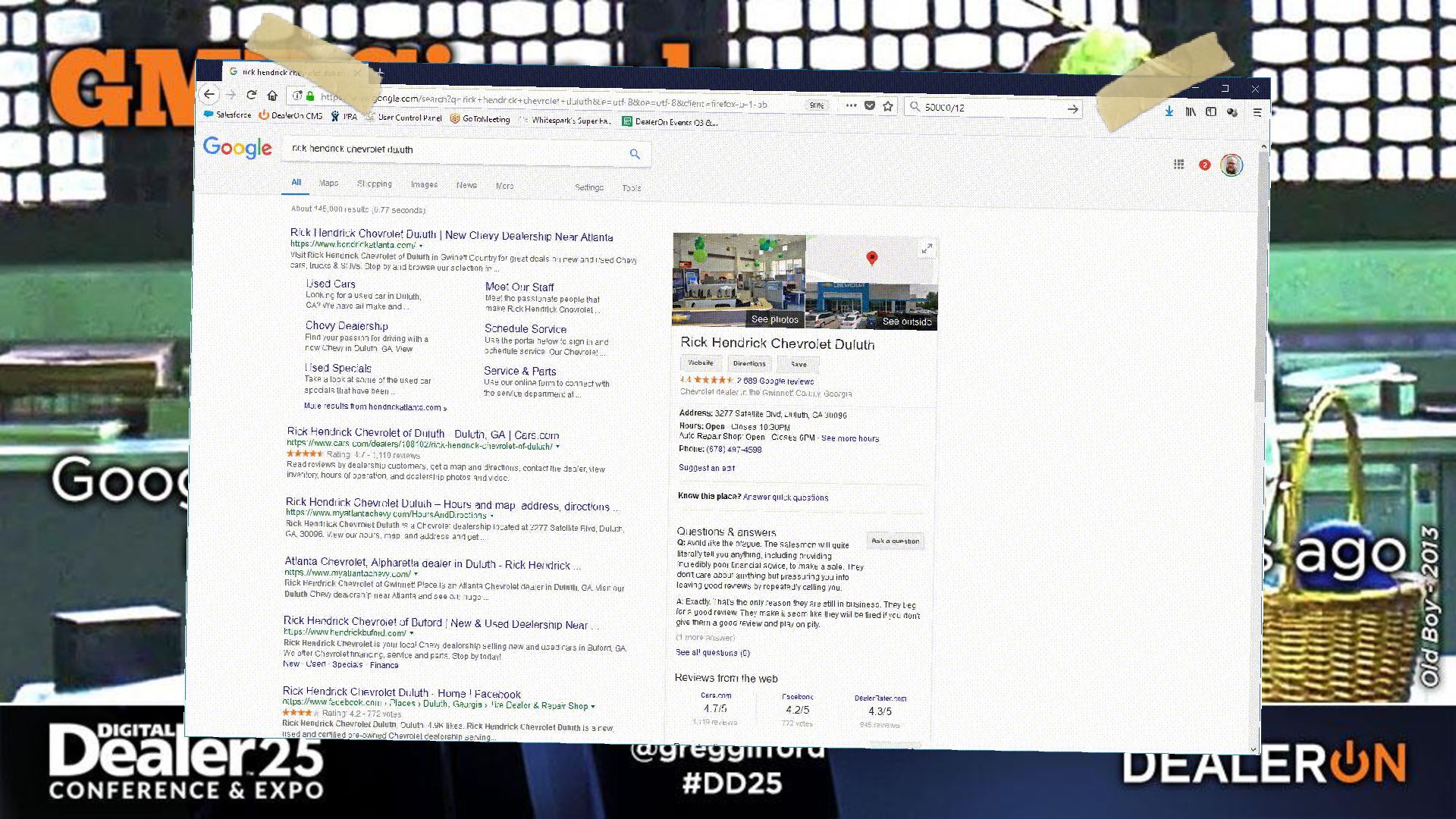
Task: Go back using the browser back arrow
Action: (x=209, y=94)
